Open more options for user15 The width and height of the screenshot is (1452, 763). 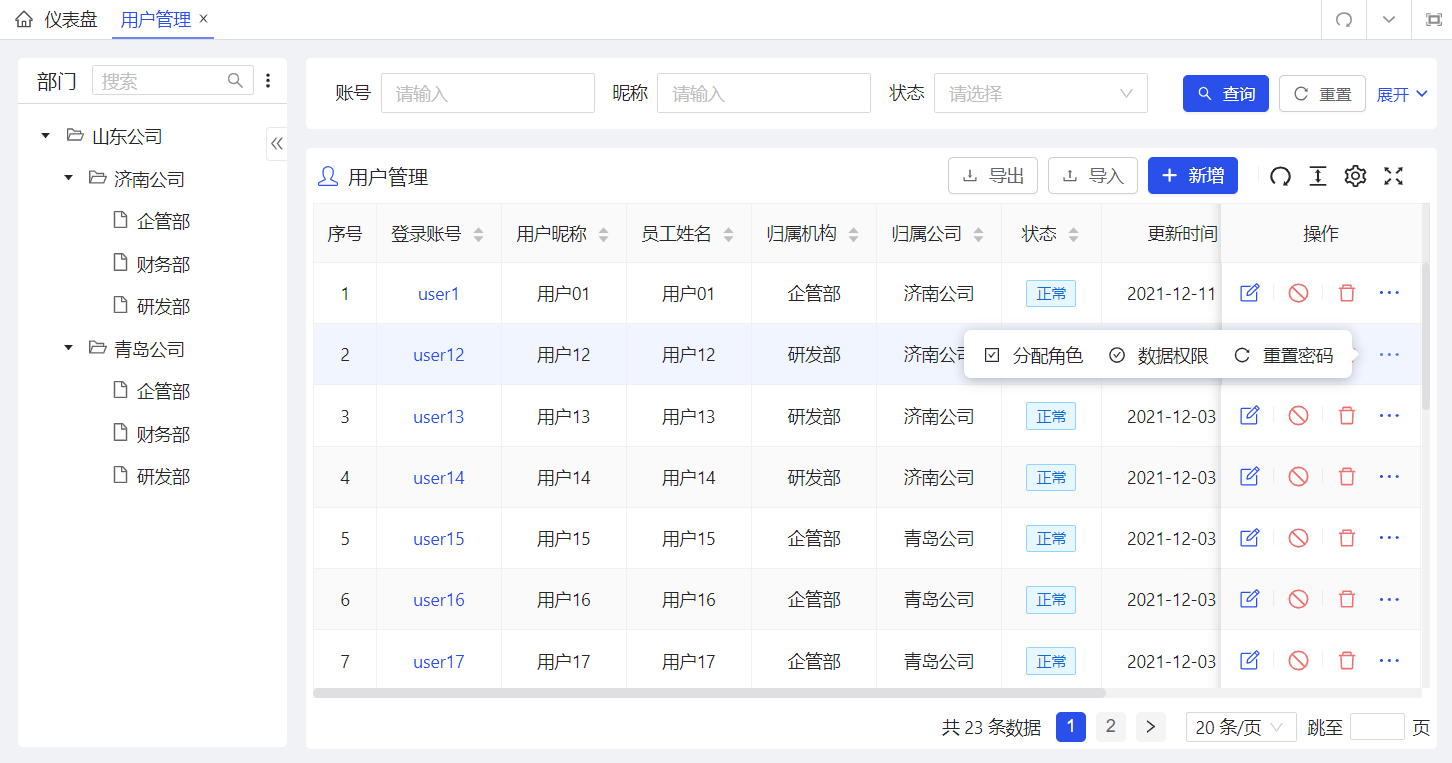tap(1389, 538)
